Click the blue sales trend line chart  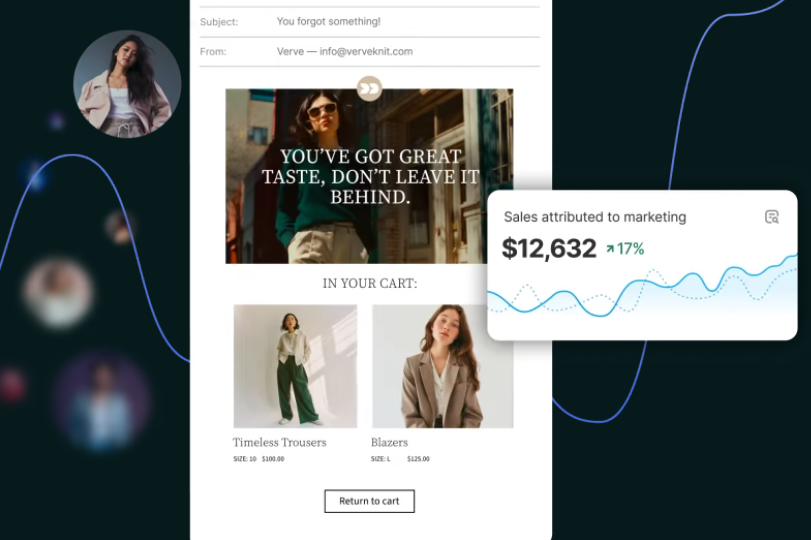(x=642, y=290)
